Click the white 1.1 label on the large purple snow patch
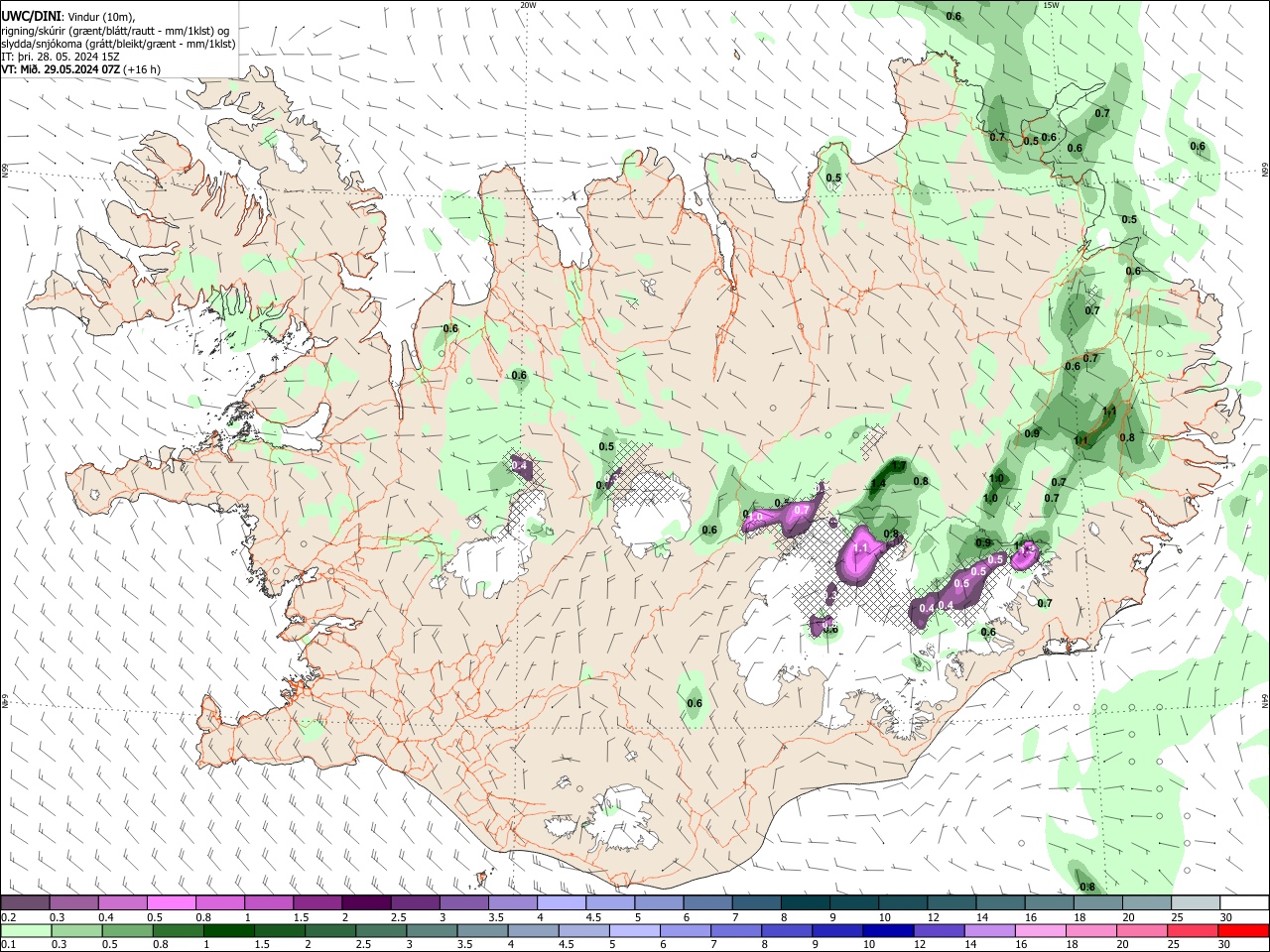This screenshot has height=952, width=1270. (x=860, y=547)
